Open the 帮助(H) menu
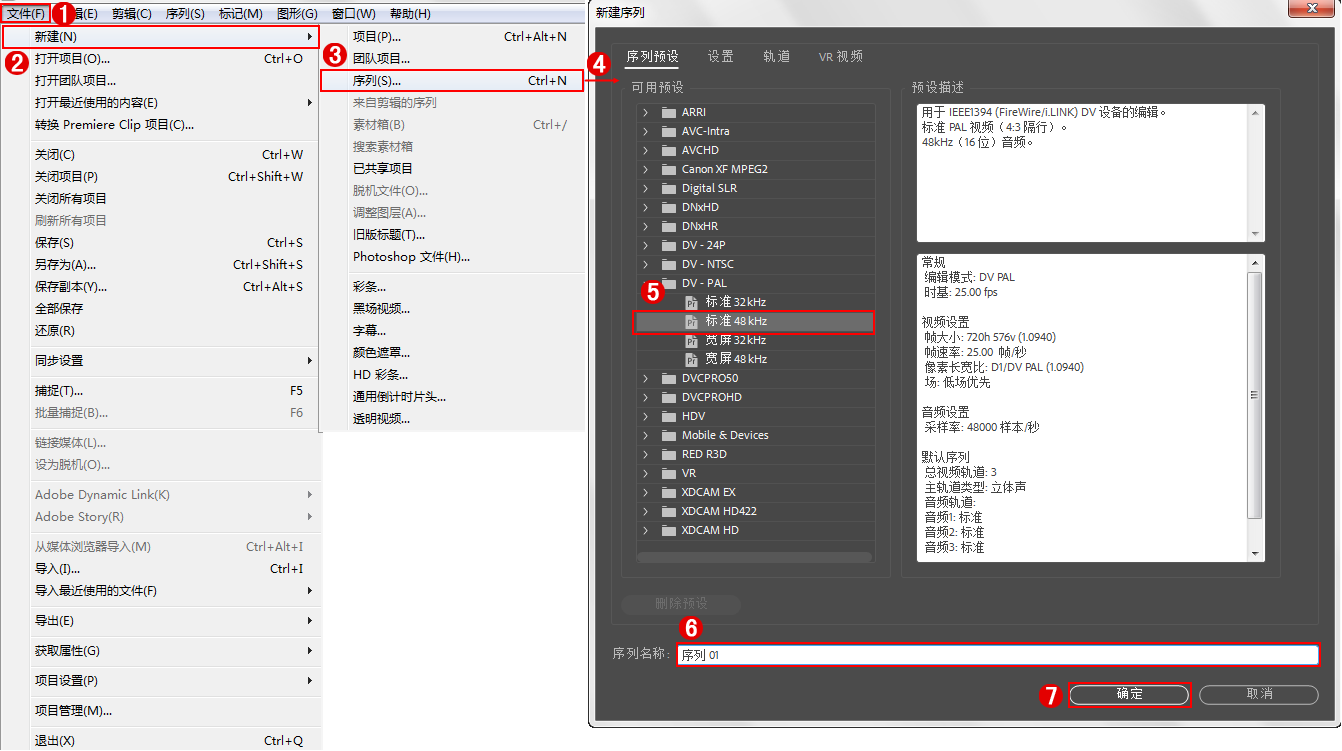 (410, 13)
